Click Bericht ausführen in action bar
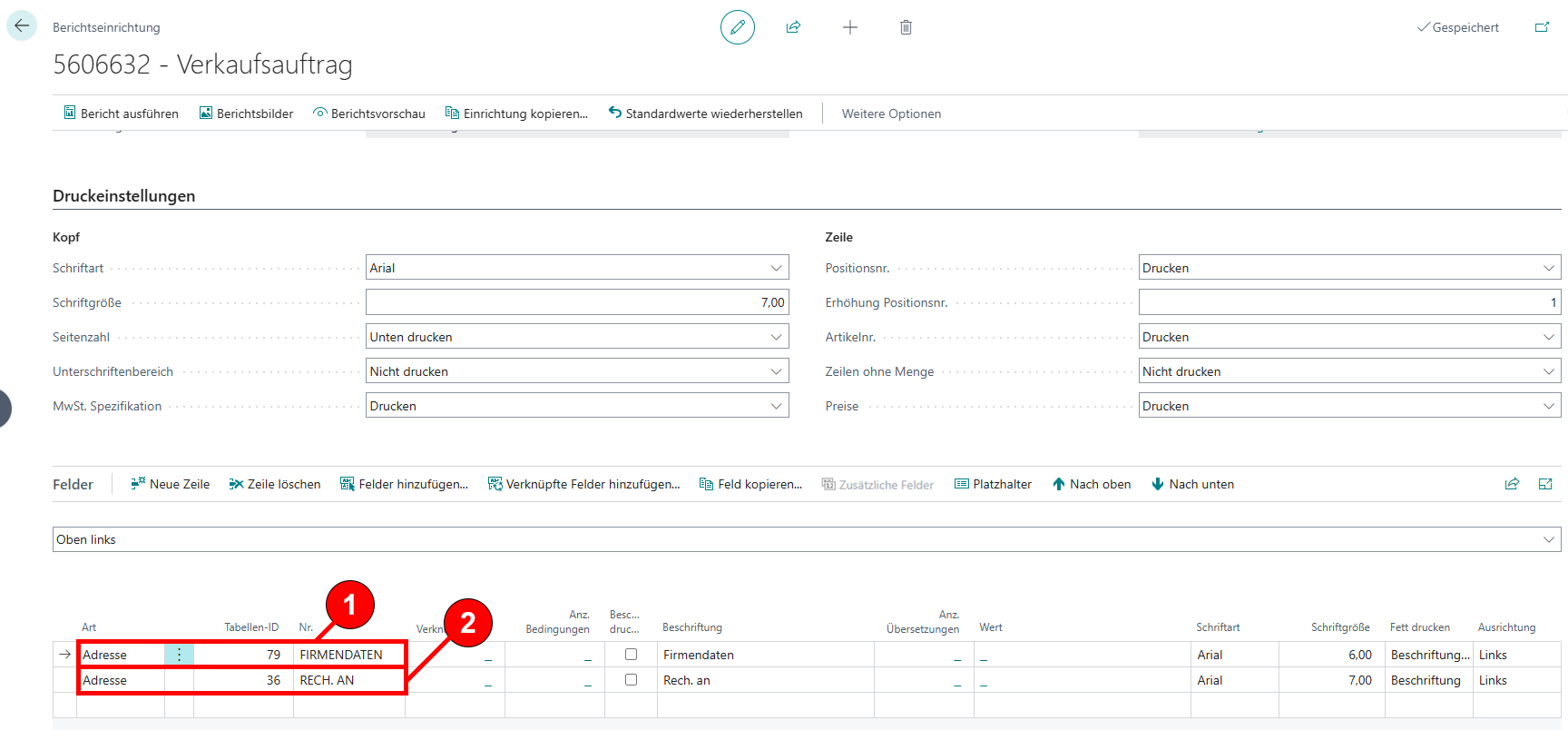Viewport: 1568px width, 730px height. pos(121,113)
